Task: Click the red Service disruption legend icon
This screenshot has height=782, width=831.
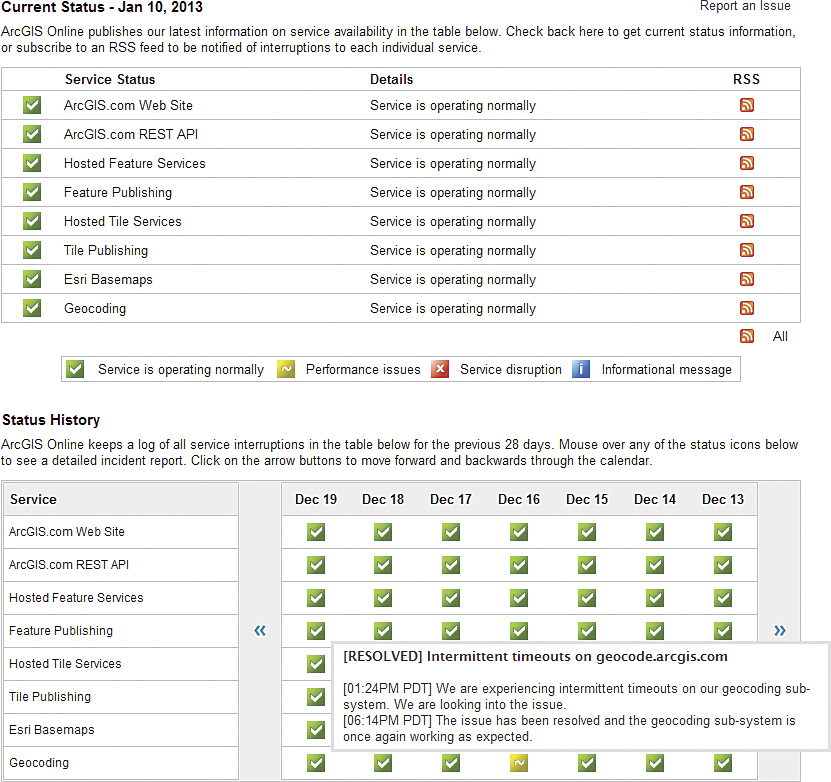Action: click(440, 369)
